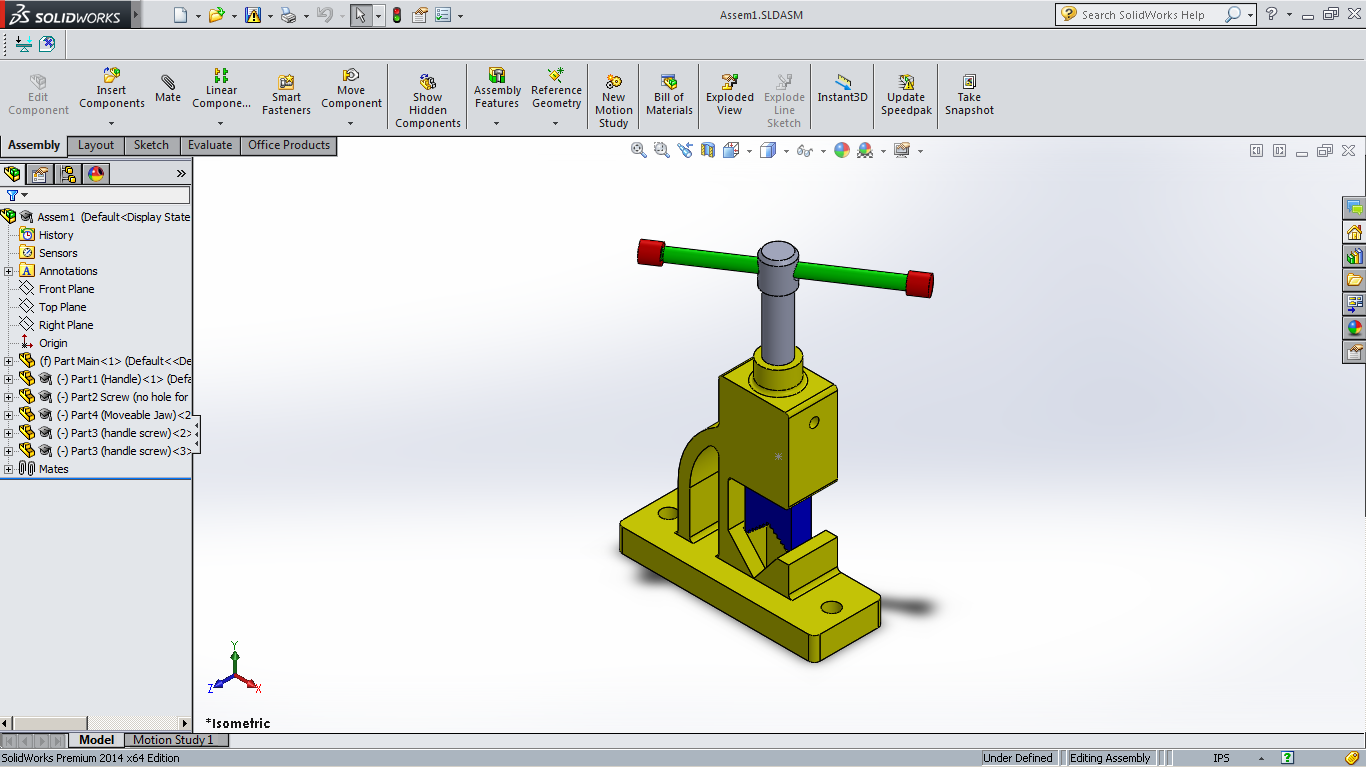Open the Assembly Features dropdown arrow

(497, 124)
